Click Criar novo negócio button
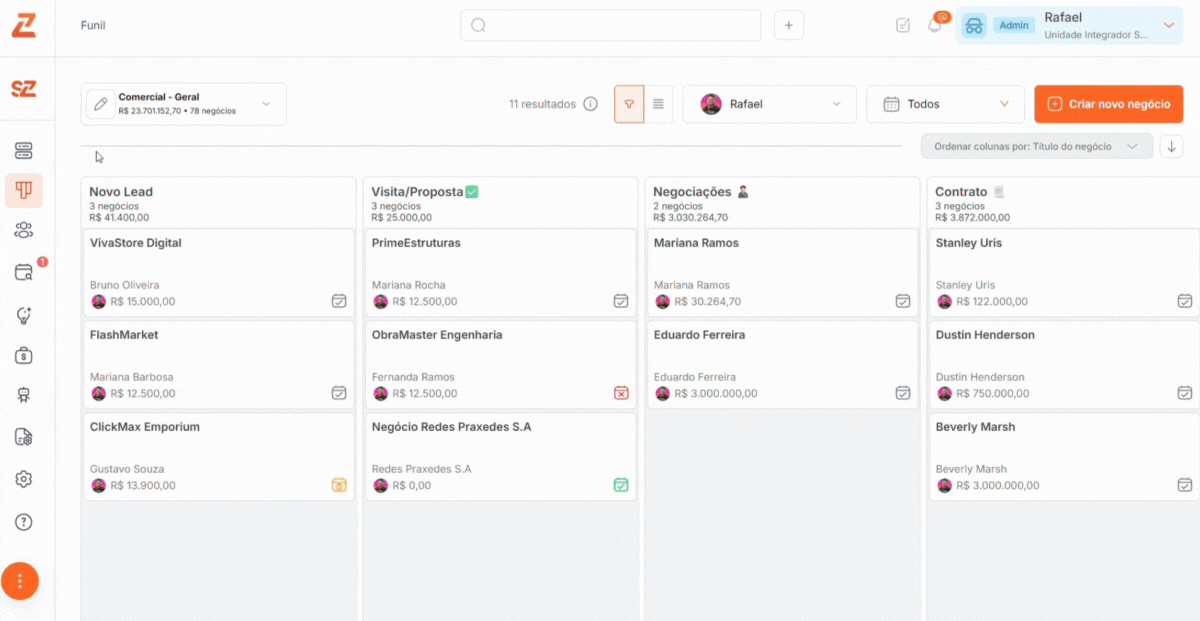This screenshot has width=1200, height=621. (x=1108, y=104)
